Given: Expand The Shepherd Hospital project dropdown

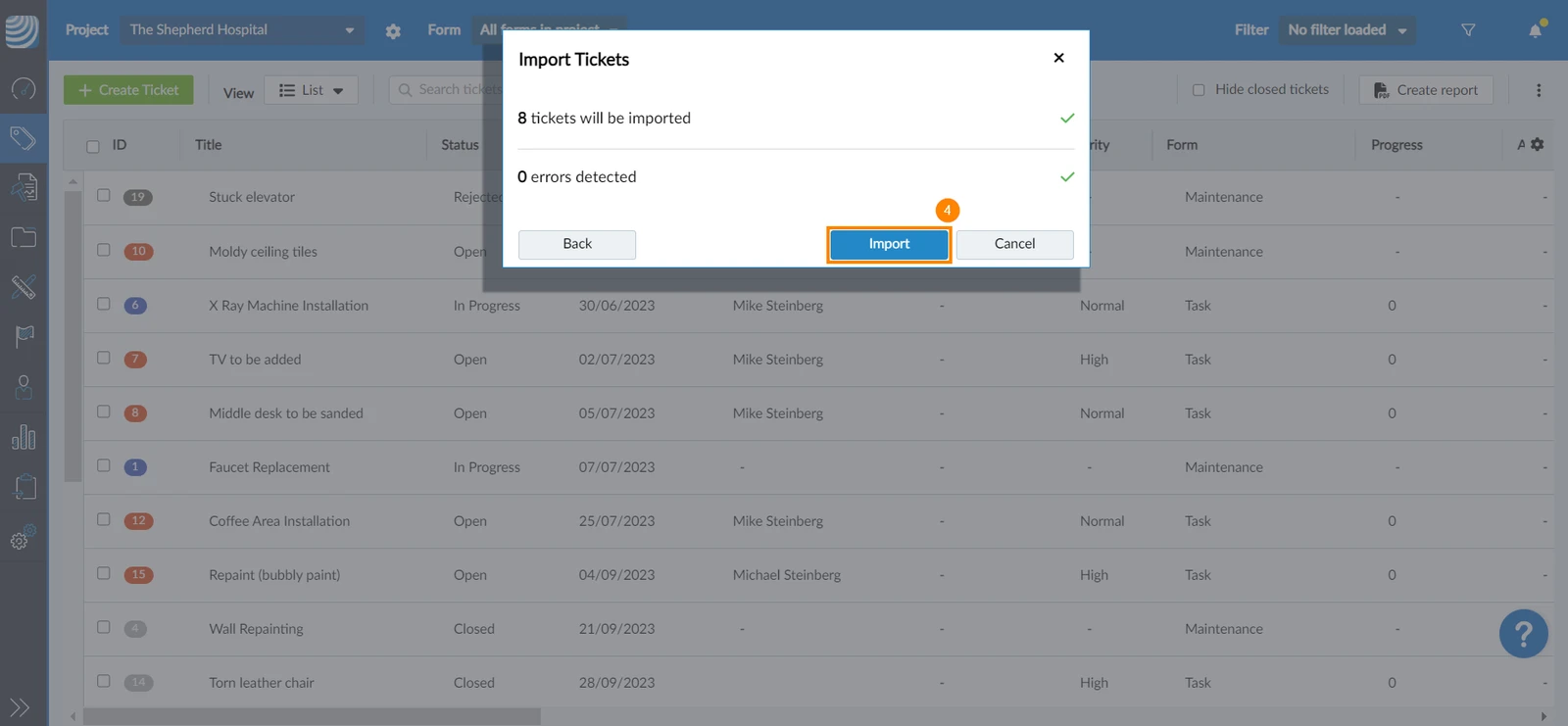Looking at the screenshot, I should coord(242,30).
